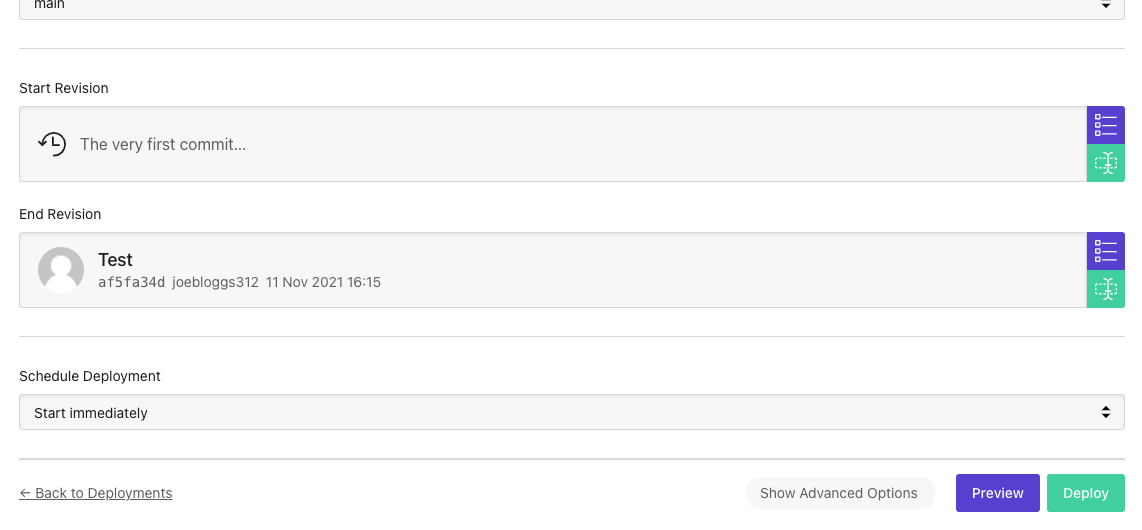
Task: Go back to Deployments
Action: [96, 493]
